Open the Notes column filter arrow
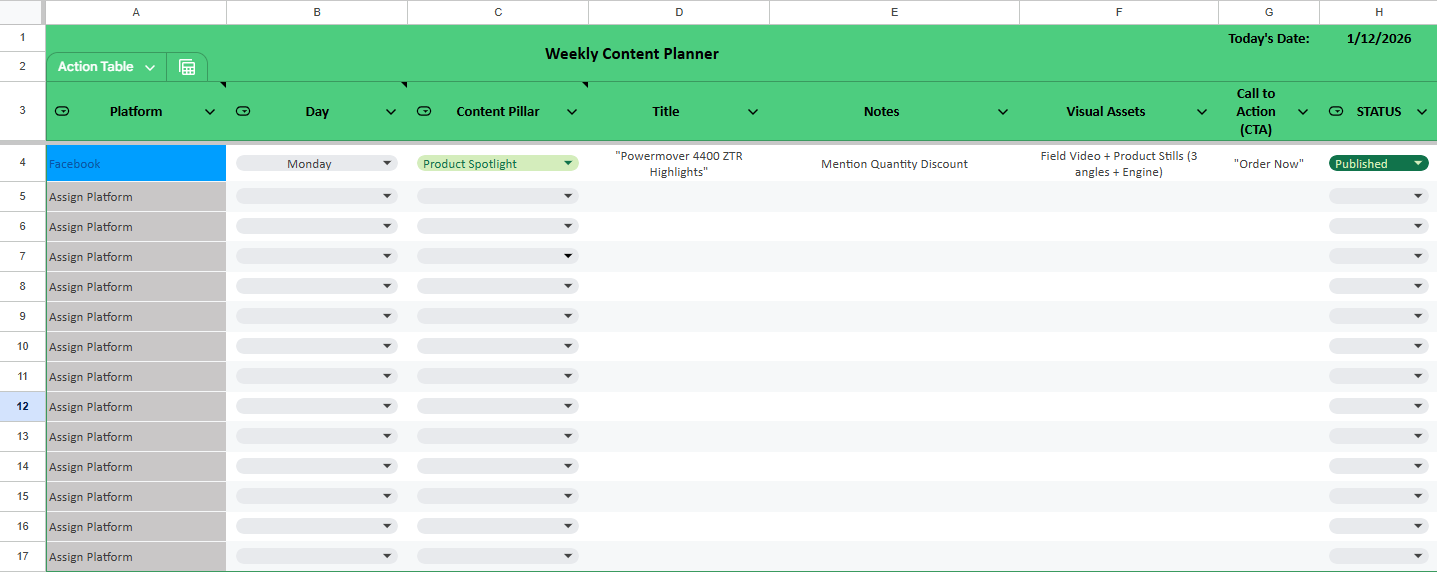 pyautogui.click(x=1003, y=112)
